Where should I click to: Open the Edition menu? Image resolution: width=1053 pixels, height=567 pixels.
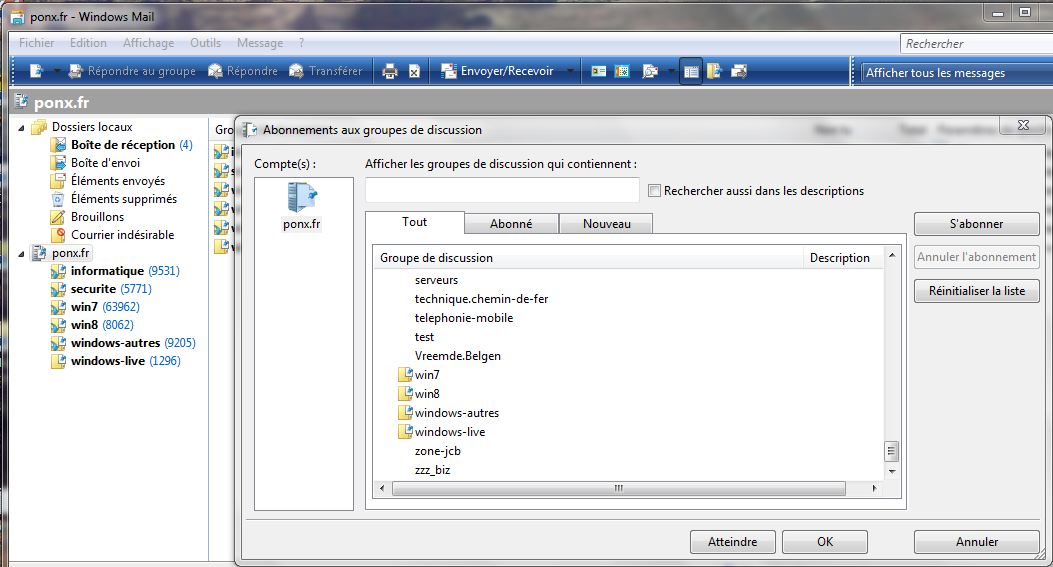(x=88, y=43)
